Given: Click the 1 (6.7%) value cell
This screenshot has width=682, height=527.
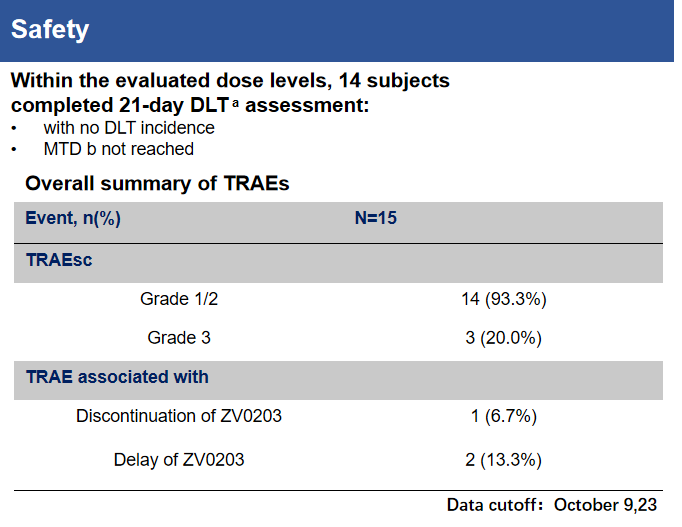Looking at the screenshot, I should [x=504, y=416].
